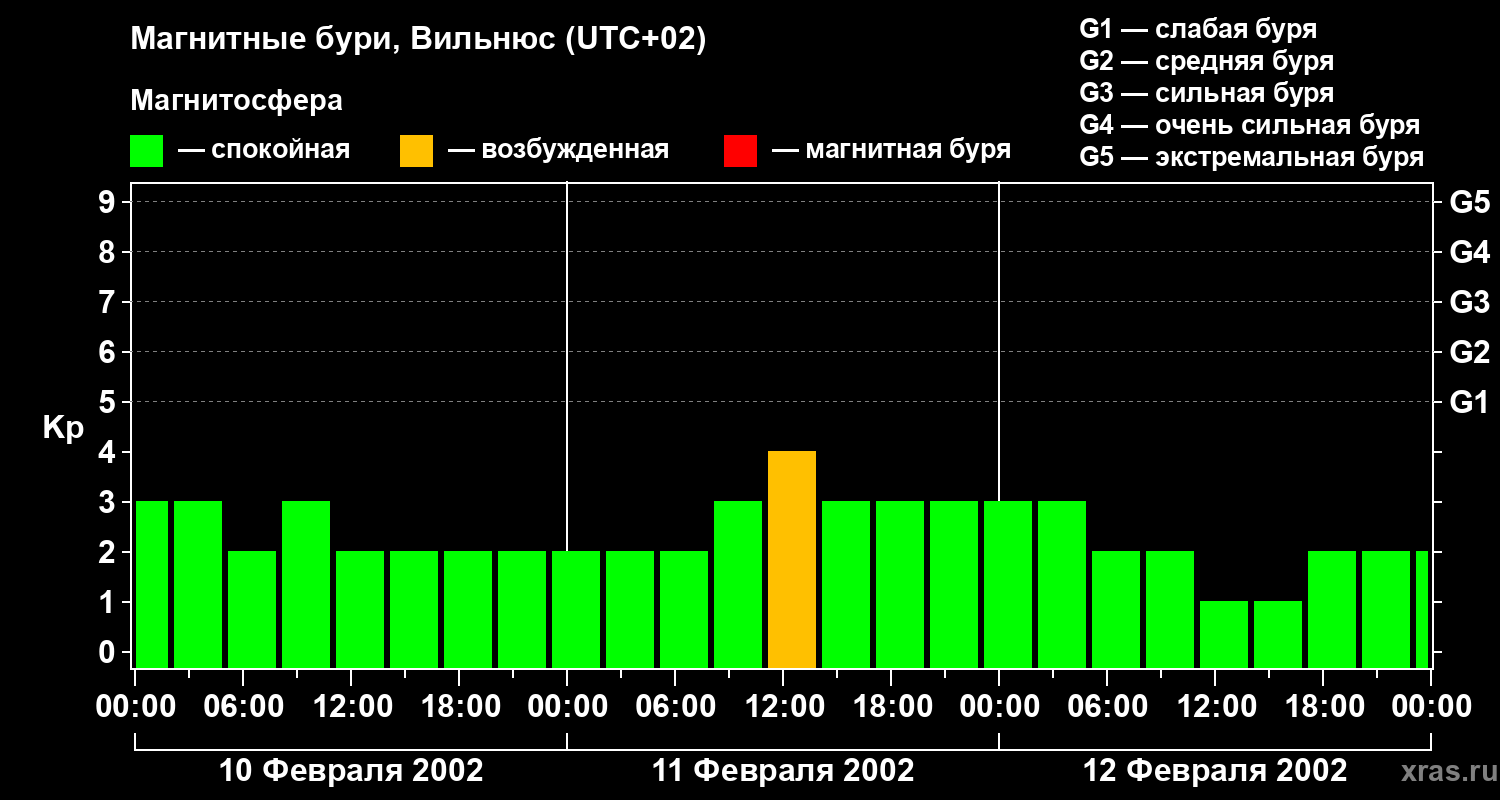1500x800 pixels.
Task: Click the "G2 — средняя буря" legend line
Action: coord(1206,61)
